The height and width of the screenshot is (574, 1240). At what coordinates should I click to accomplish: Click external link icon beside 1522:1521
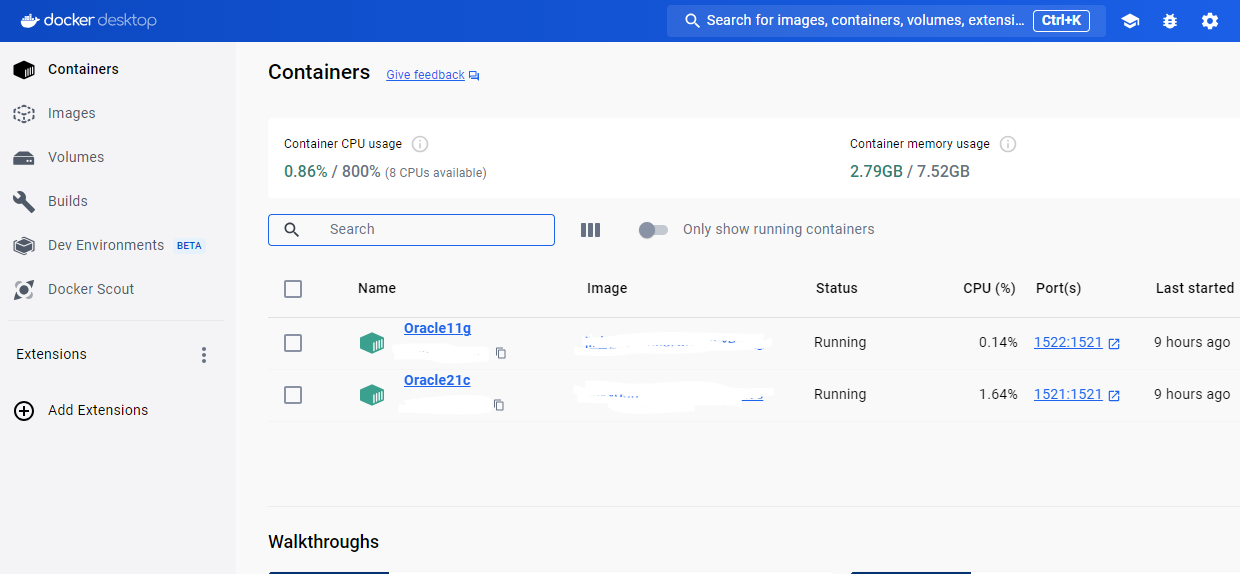pyautogui.click(x=1114, y=343)
